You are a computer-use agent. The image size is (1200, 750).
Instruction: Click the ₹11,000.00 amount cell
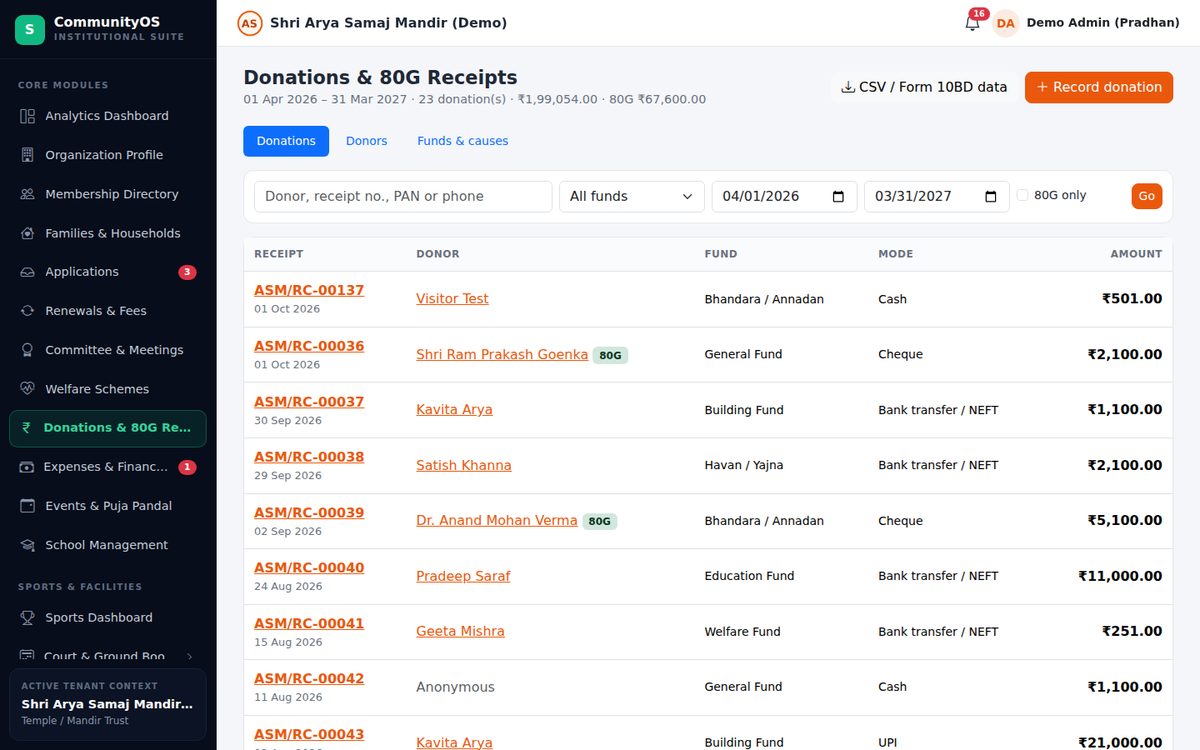[1120, 576]
